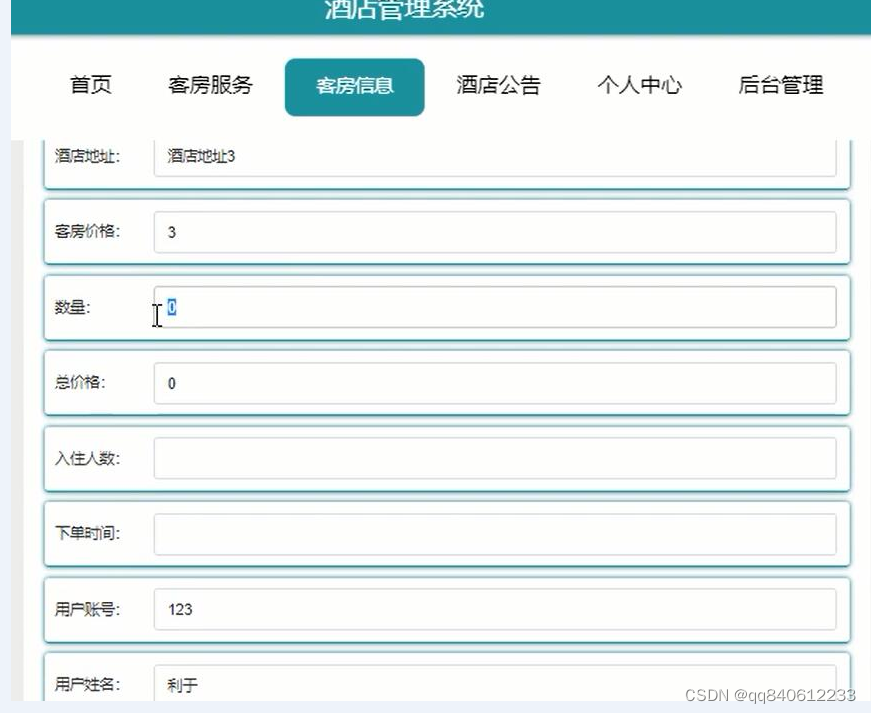Click the 数量 label text
Image resolution: width=871 pixels, height=713 pixels.
[72, 307]
